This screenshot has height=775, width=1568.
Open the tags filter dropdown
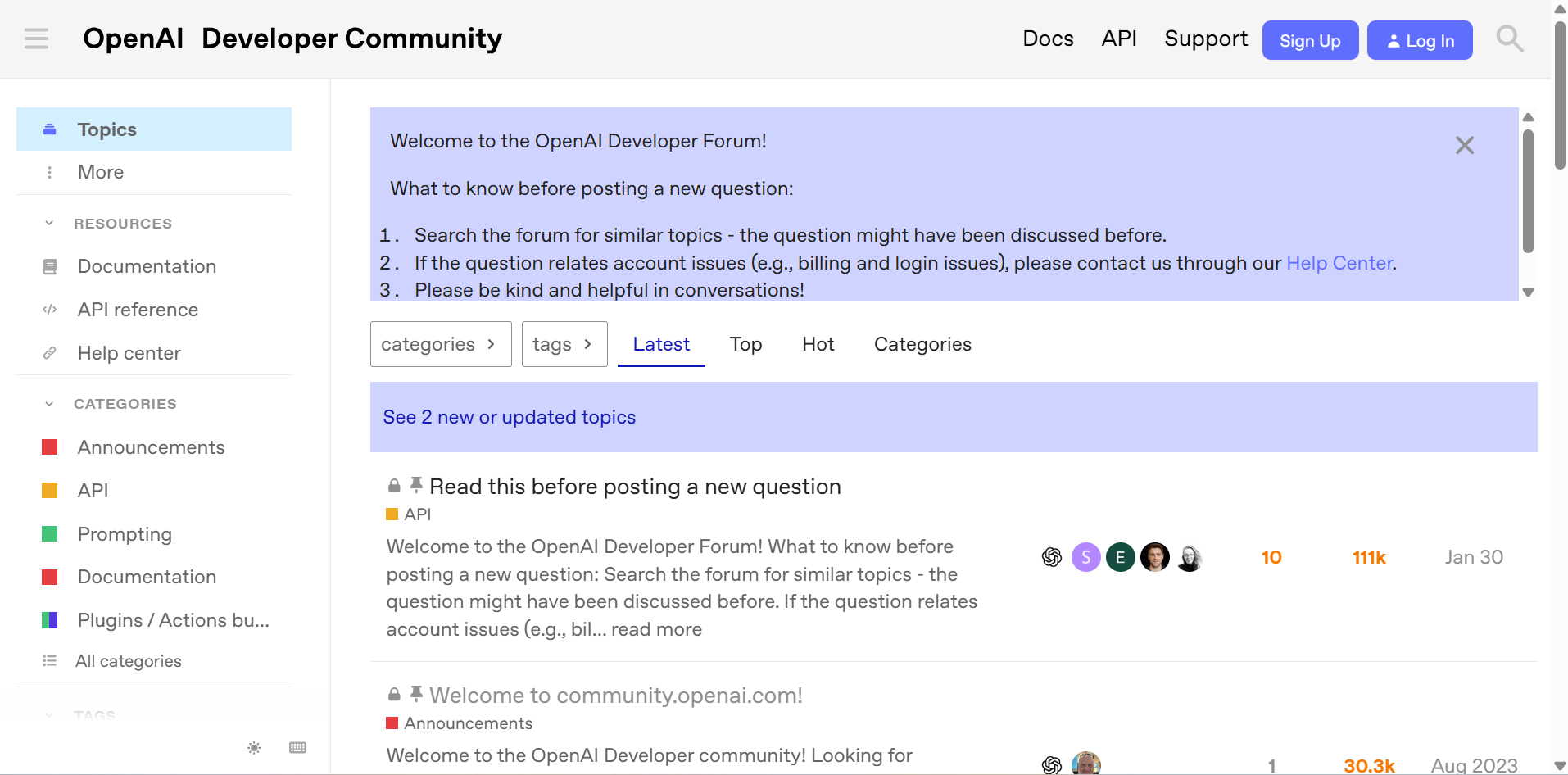coord(564,344)
